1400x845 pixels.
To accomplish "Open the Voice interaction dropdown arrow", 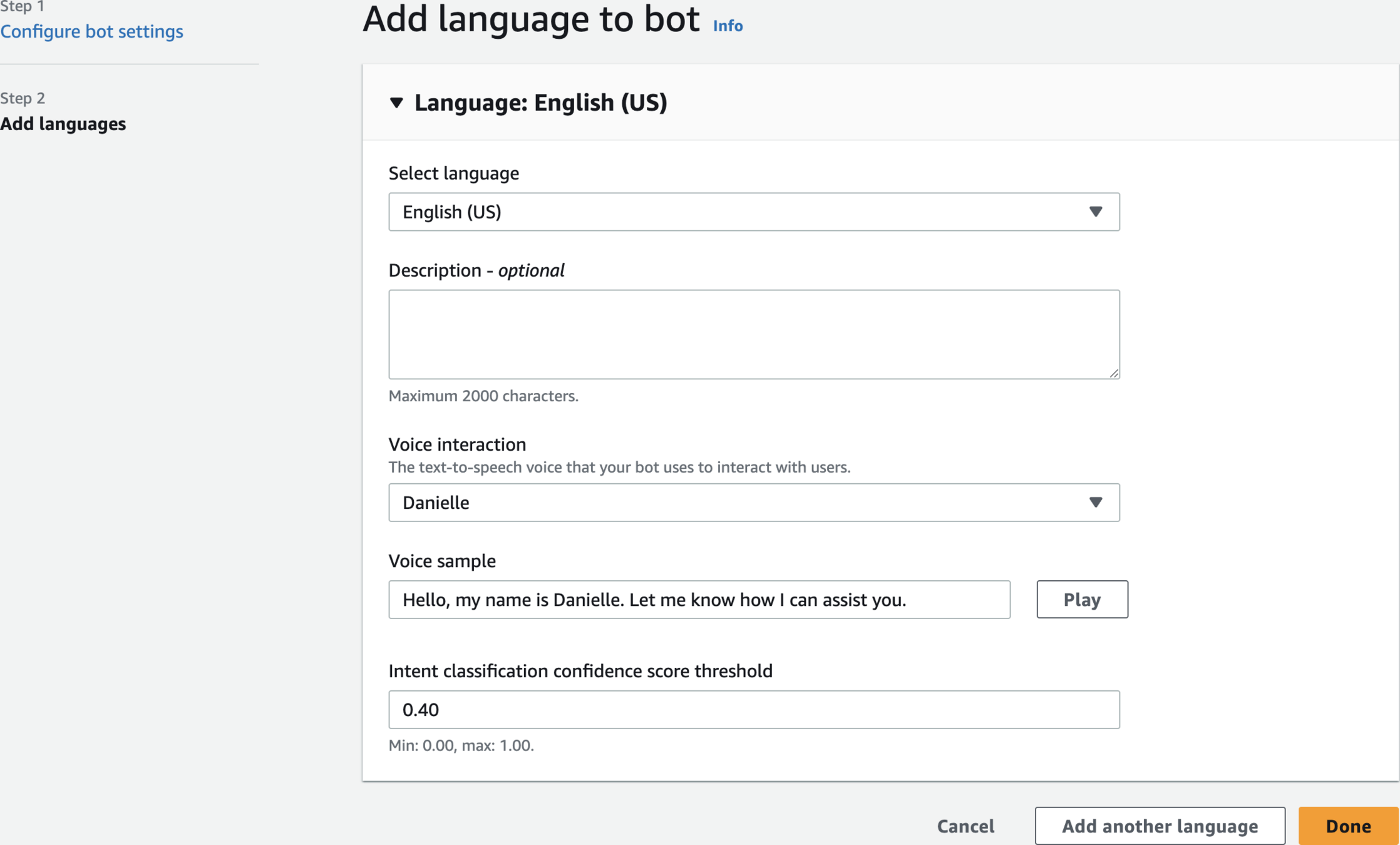I will coord(1095,502).
